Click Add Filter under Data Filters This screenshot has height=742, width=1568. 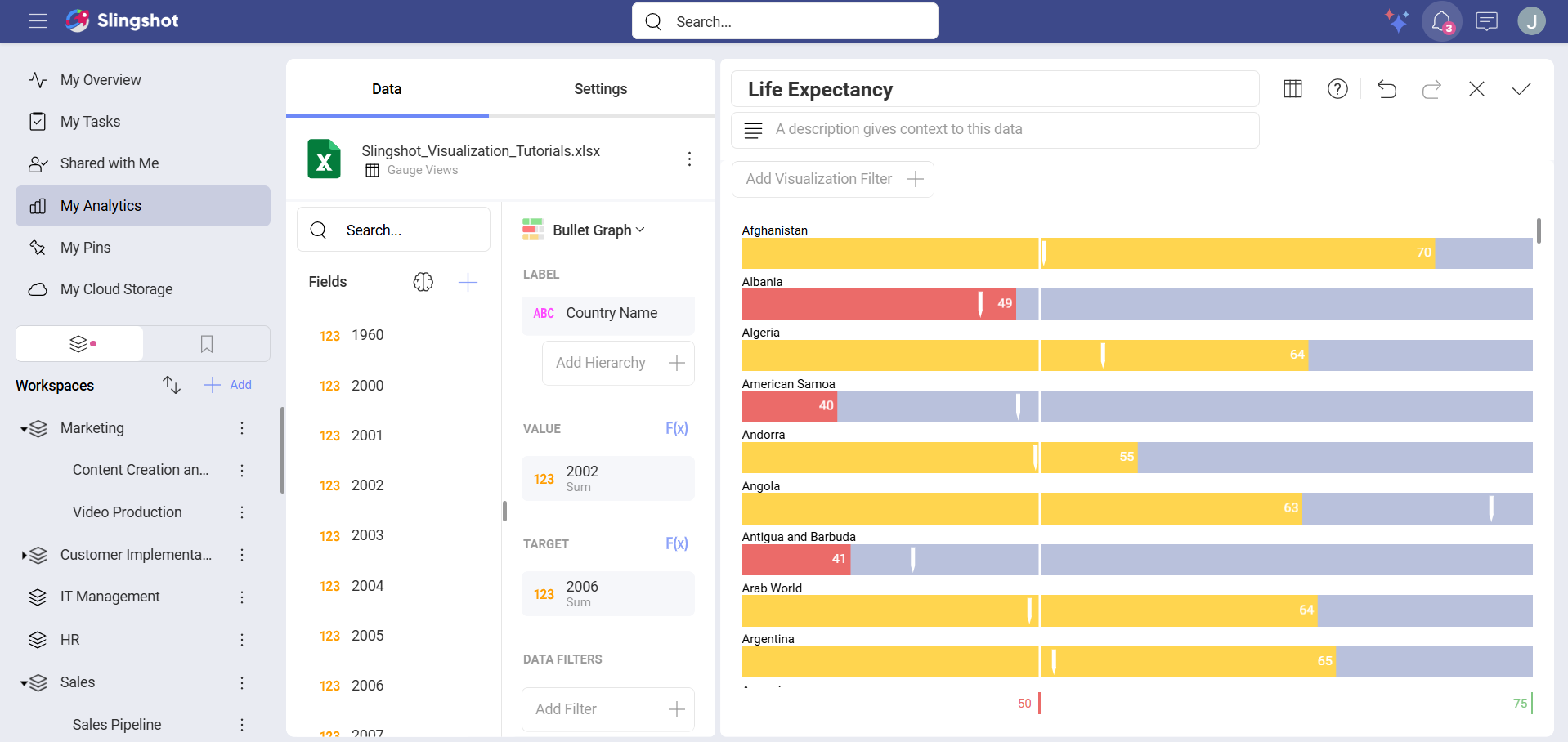click(608, 709)
